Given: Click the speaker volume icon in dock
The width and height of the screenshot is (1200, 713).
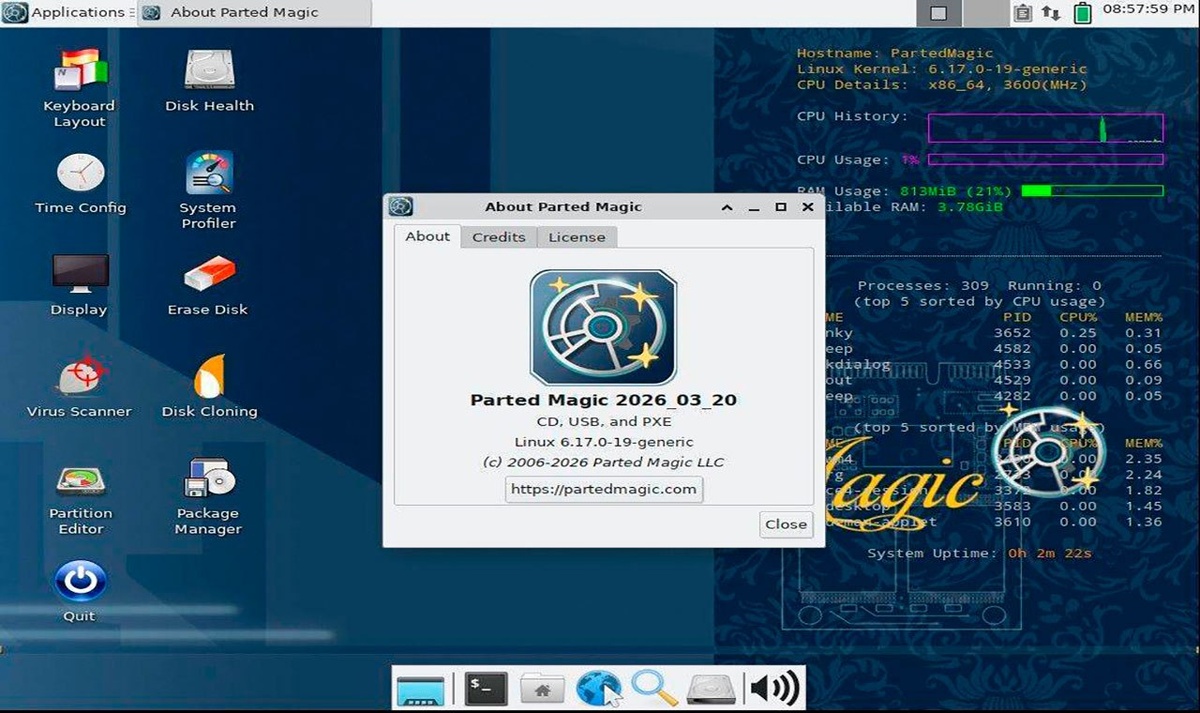Looking at the screenshot, I should [x=774, y=688].
